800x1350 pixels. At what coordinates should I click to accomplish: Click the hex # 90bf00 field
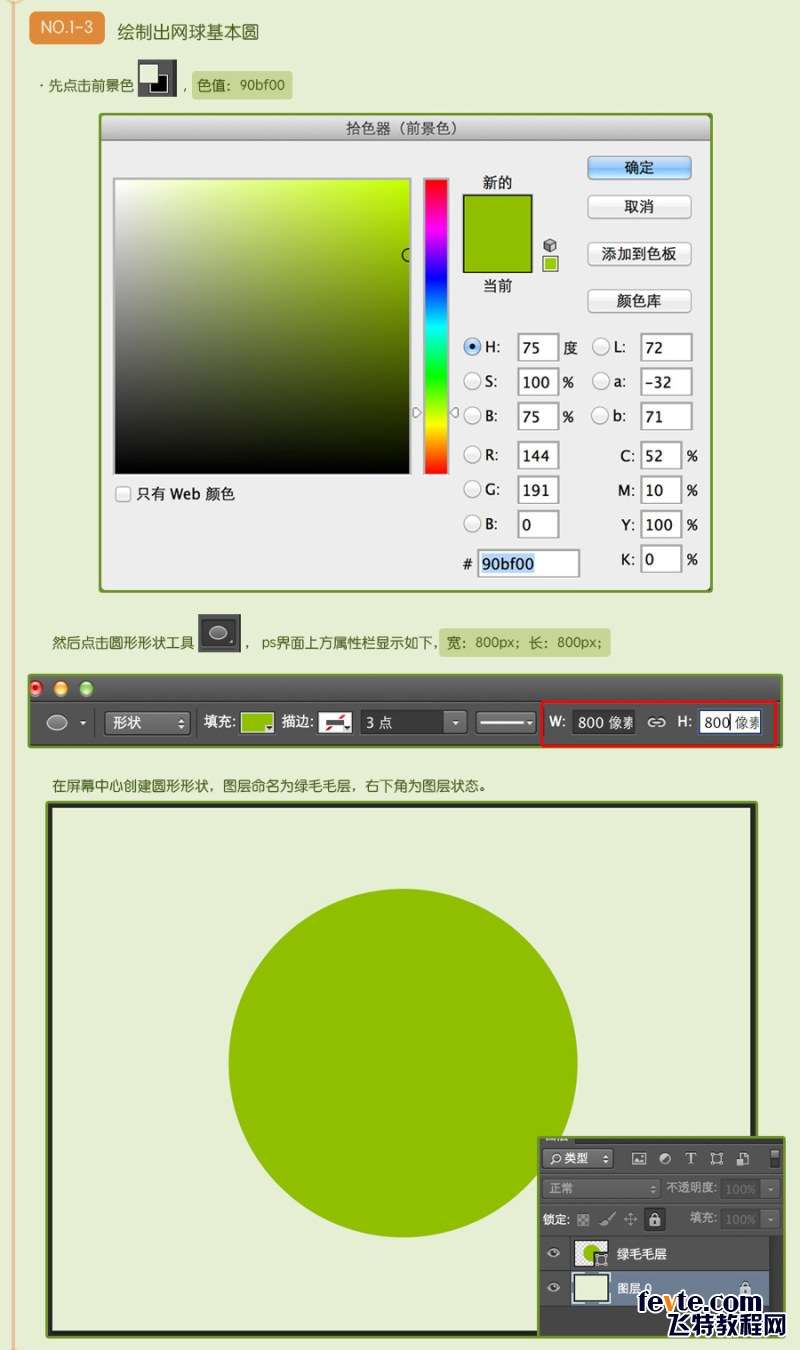click(528, 564)
